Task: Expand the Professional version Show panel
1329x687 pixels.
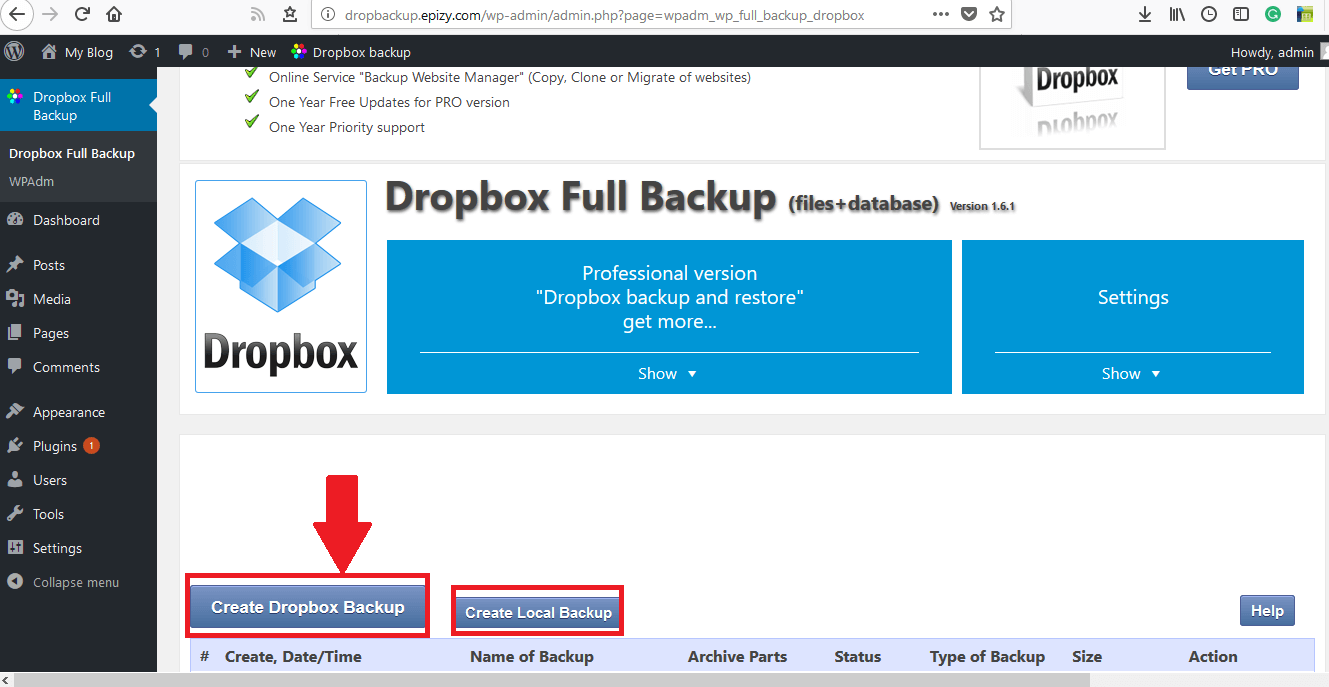Action: pos(668,373)
